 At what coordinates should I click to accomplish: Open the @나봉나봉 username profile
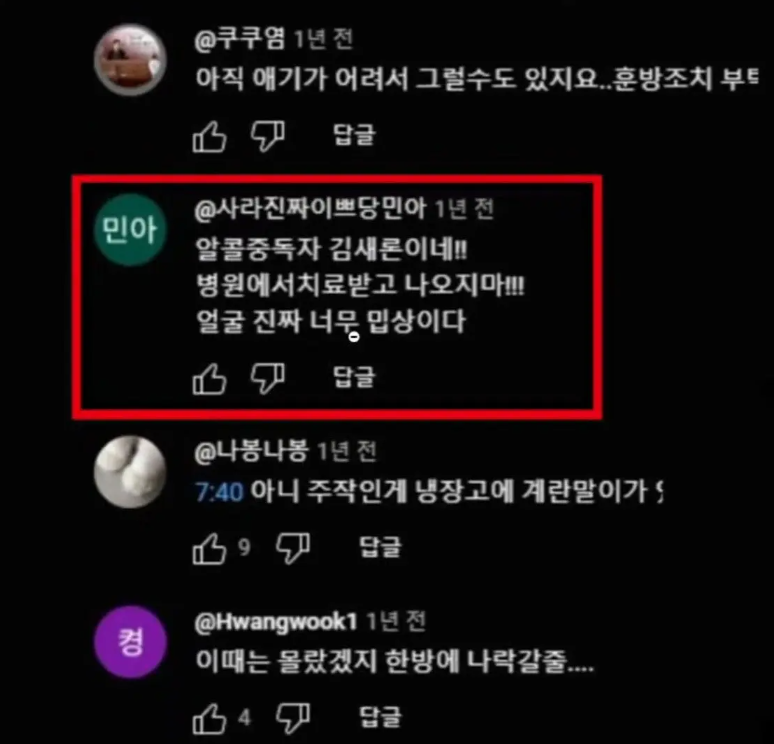tap(251, 452)
